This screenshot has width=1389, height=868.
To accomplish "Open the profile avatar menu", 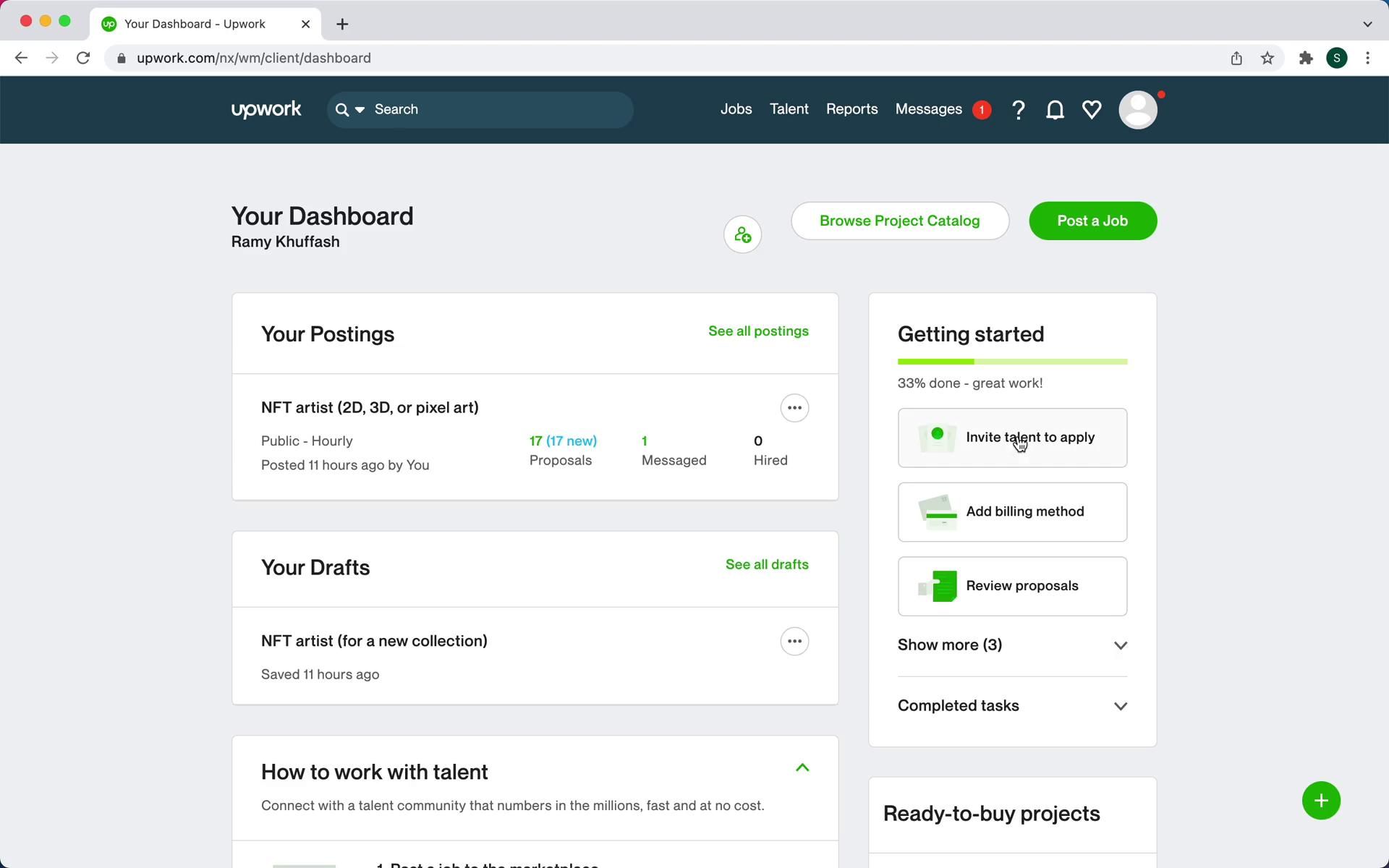I will pyautogui.click(x=1138, y=110).
